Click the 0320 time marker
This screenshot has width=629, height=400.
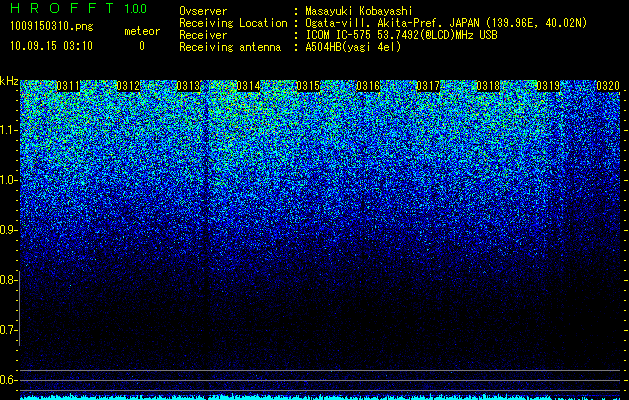tap(608, 86)
